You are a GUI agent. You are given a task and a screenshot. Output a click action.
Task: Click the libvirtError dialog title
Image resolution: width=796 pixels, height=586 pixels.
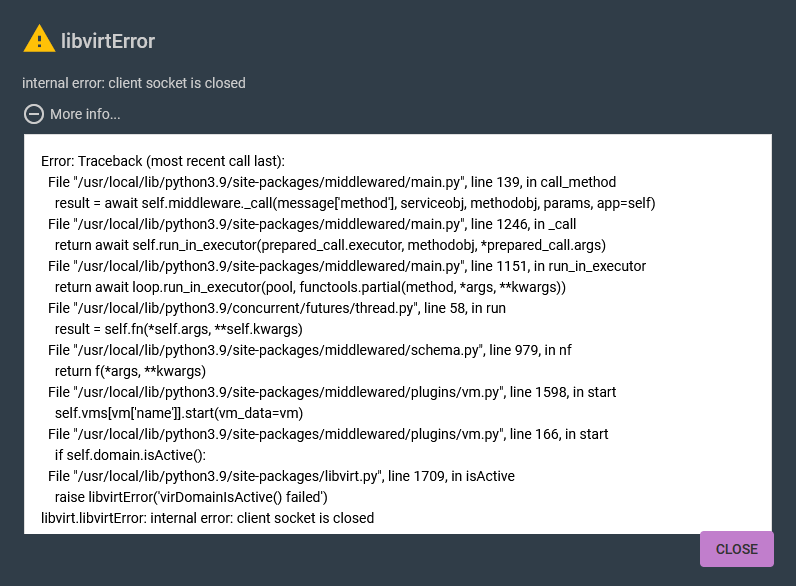tap(108, 41)
